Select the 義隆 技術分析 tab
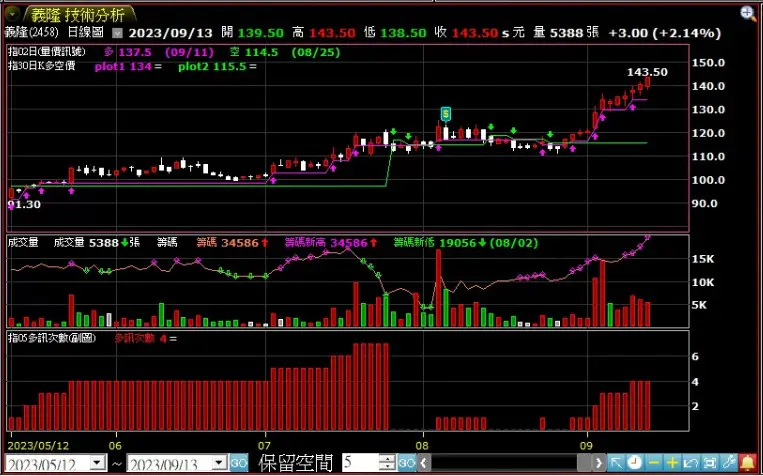 point(77,15)
